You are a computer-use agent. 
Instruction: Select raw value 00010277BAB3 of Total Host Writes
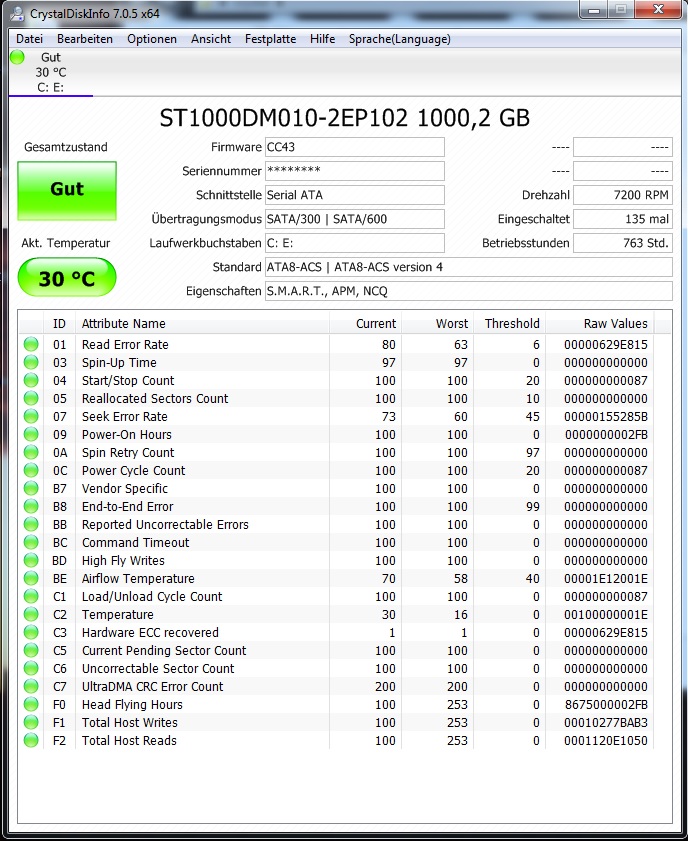606,722
